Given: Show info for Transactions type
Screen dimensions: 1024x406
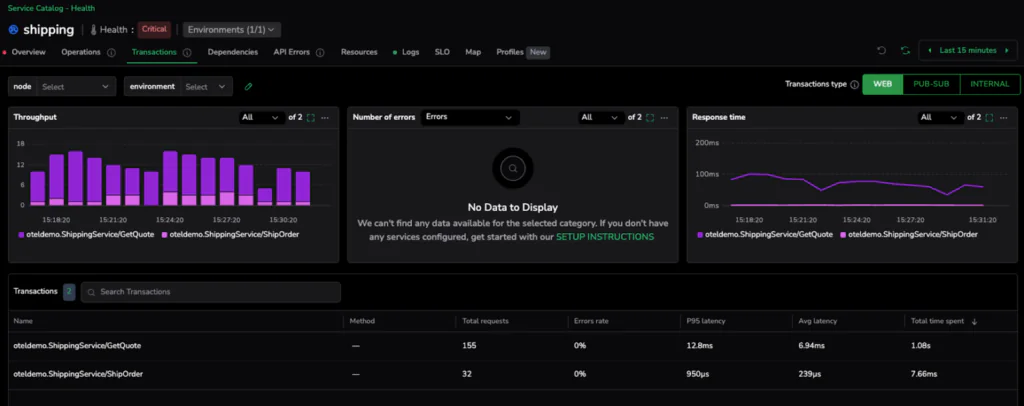Looking at the screenshot, I should click(x=854, y=85).
